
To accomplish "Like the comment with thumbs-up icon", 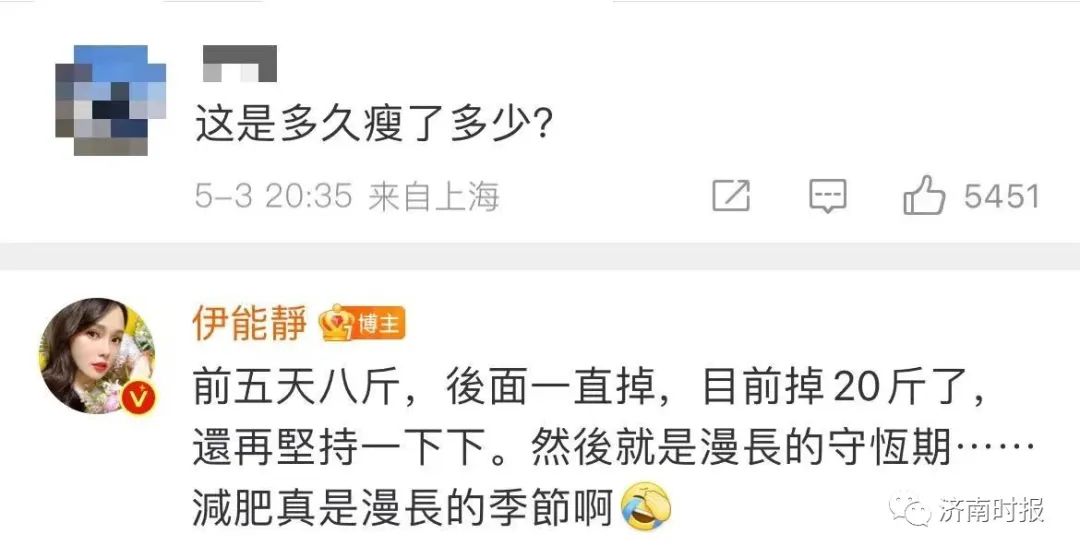I will pyautogui.click(x=924, y=195).
